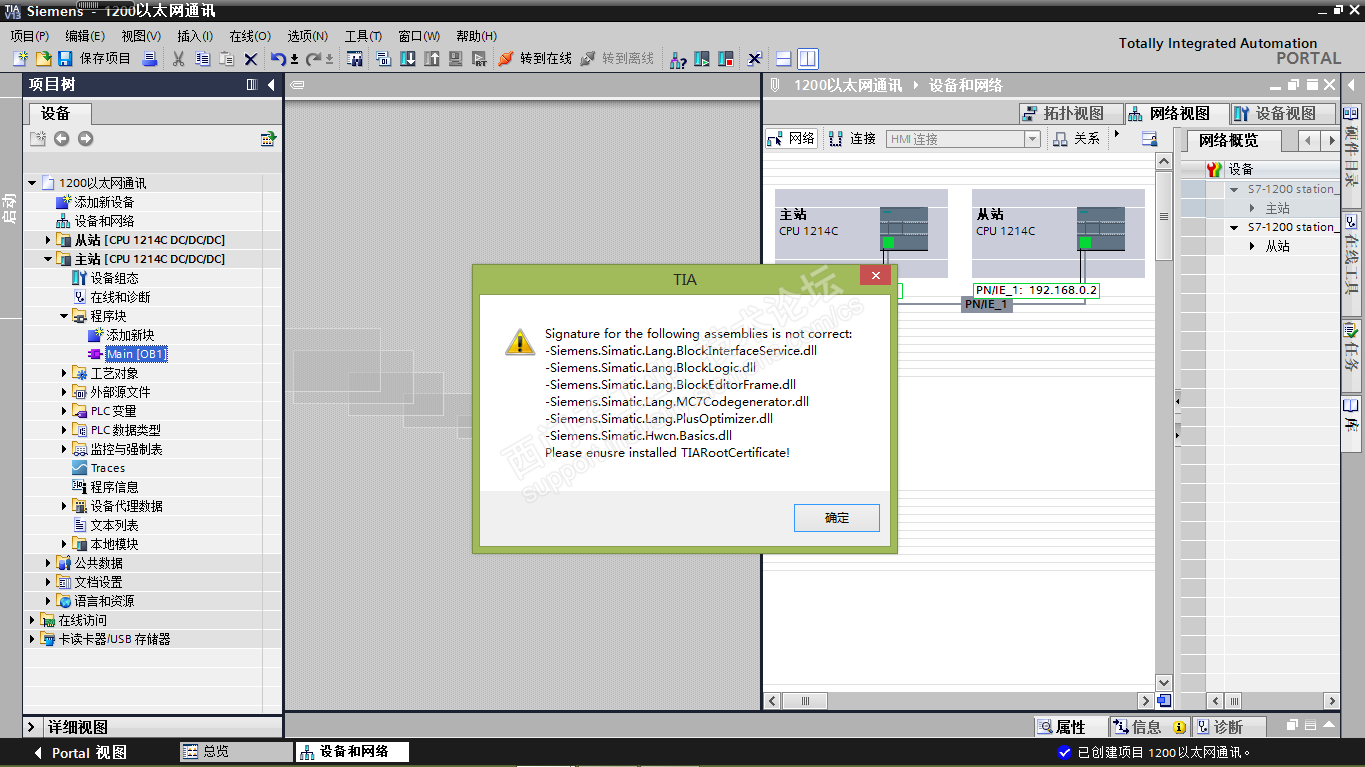This screenshot has height=767, width=1365.
Task: Click the floppy disk save icon
Action: tap(65, 59)
